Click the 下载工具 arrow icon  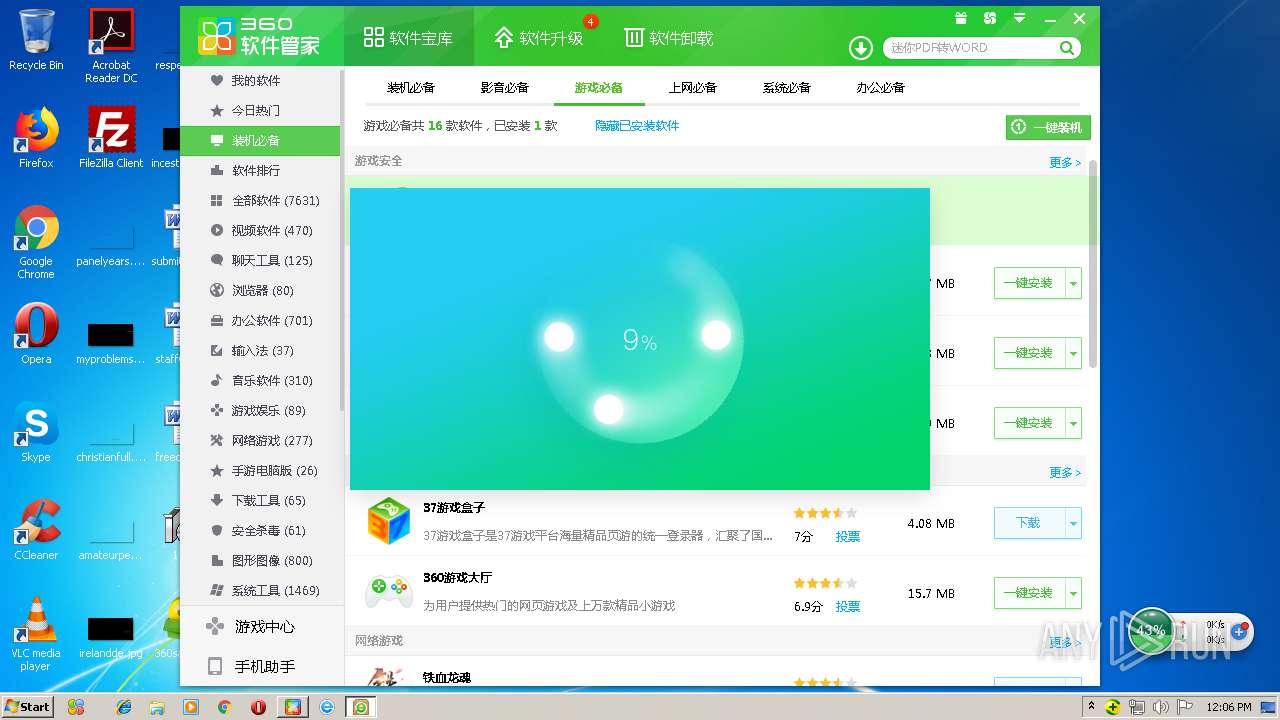216,500
